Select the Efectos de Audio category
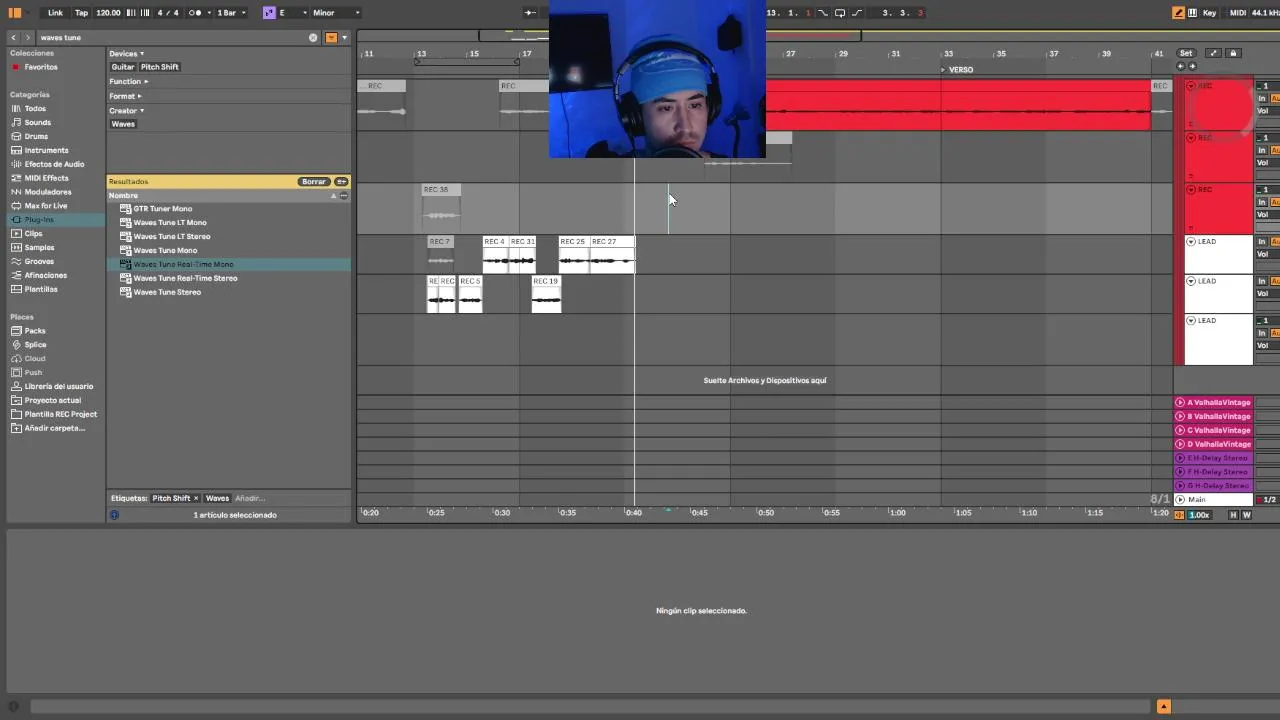The image size is (1280, 720). point(54,164)
